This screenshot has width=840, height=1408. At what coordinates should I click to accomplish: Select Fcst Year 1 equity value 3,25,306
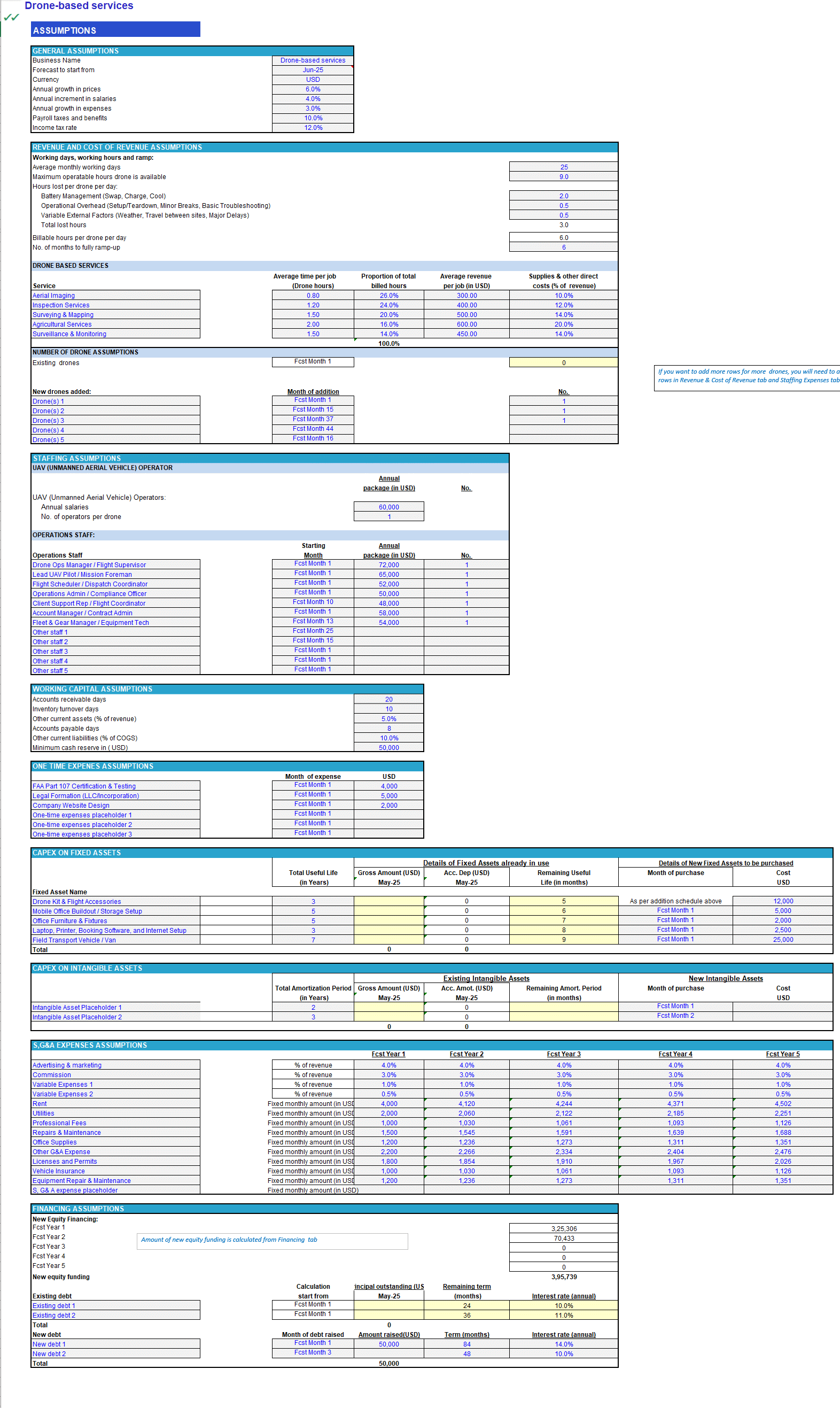coord(563,1229)
